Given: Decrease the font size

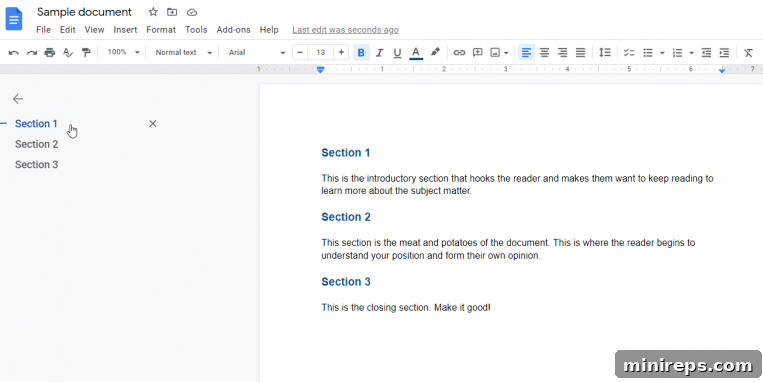Looking at the screenshot, I should click(300, 52).
